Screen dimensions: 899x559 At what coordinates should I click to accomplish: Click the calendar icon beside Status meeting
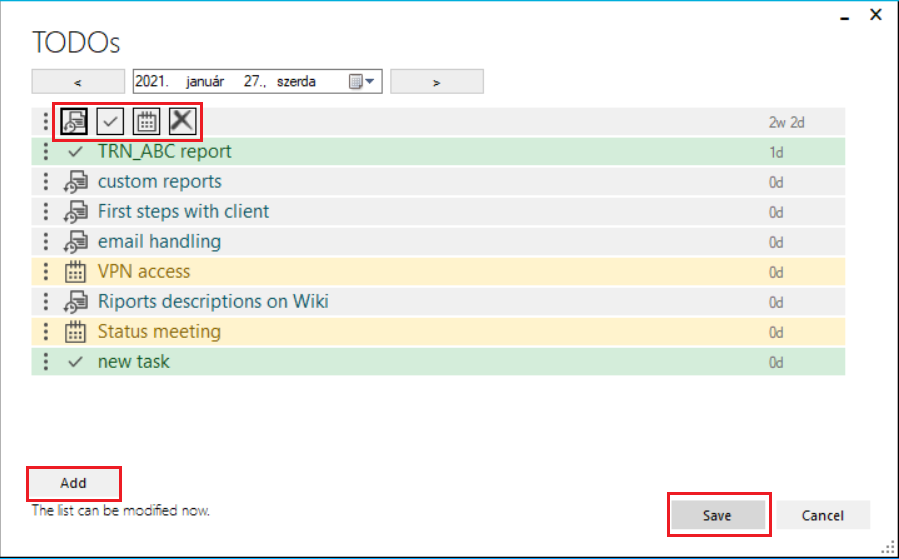(x=75, y=332)
